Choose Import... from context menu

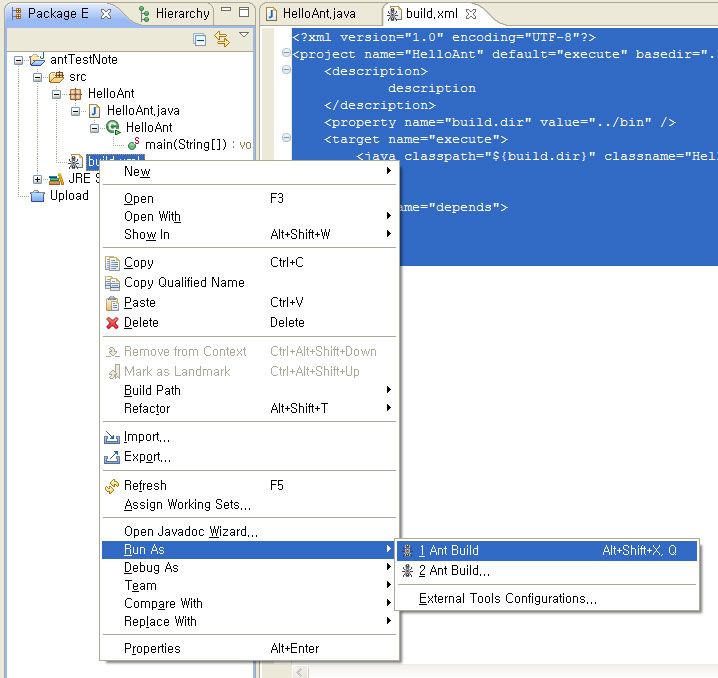[x=250, y=437]
